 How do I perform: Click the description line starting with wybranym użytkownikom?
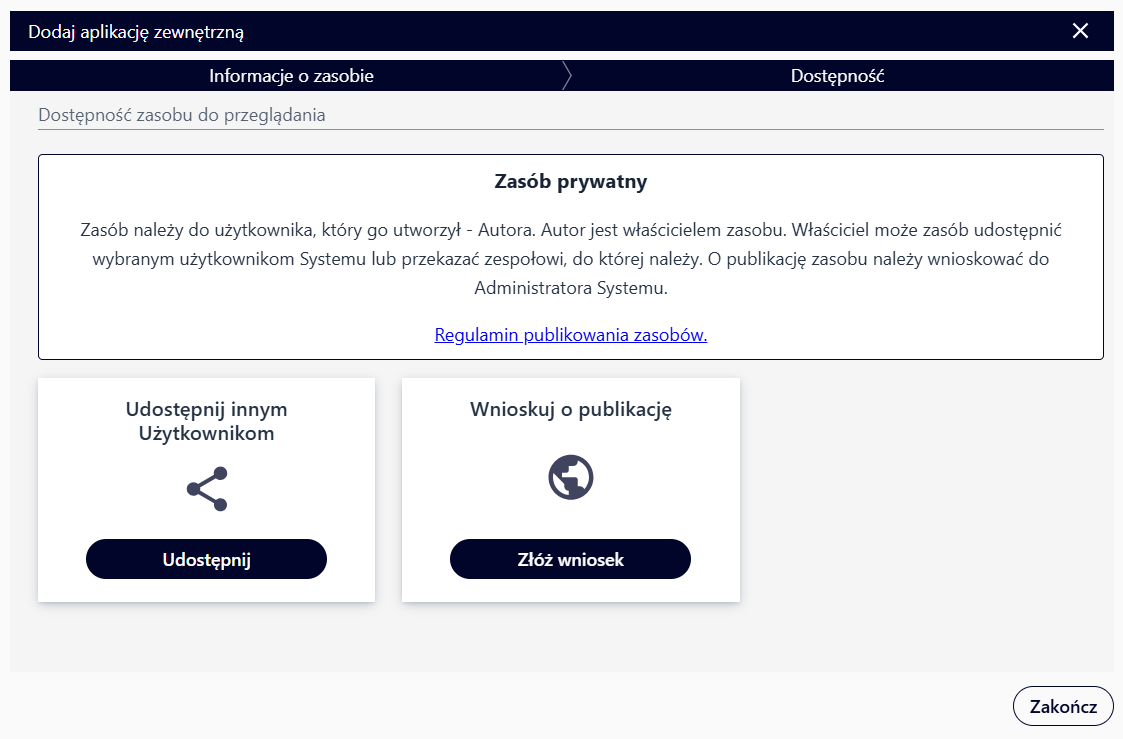[571, 259]
